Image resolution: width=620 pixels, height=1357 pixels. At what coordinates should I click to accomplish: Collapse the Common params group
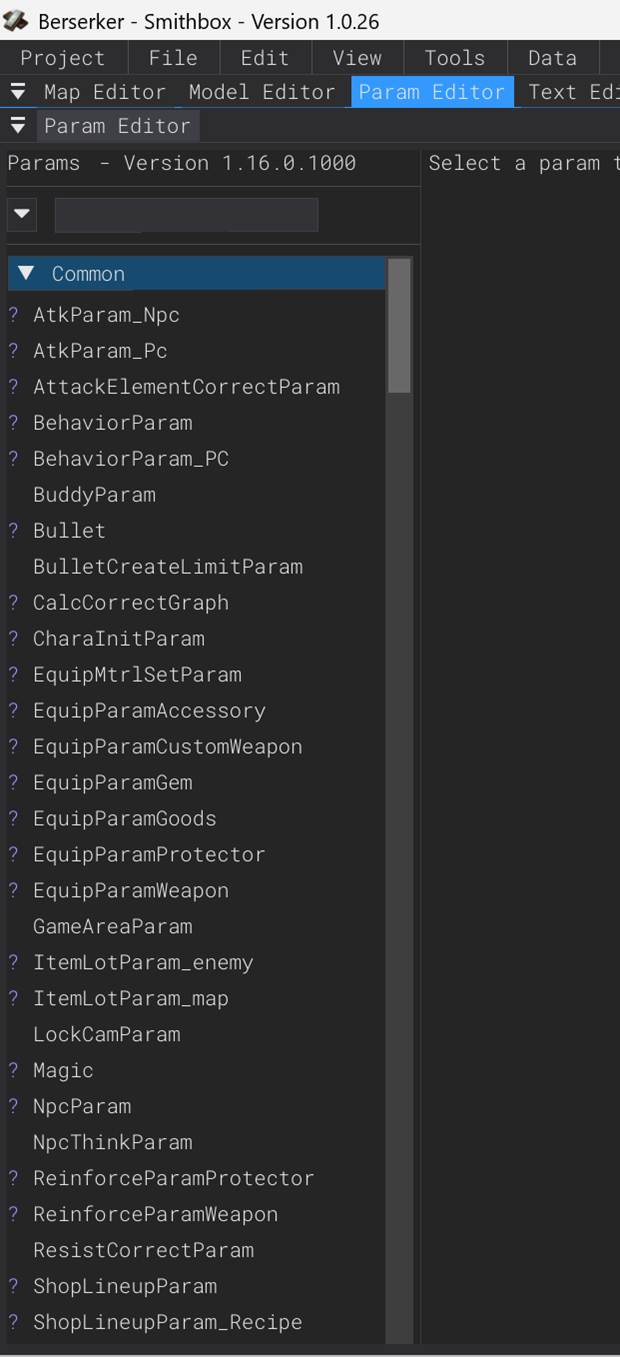pyautogui.click(x=27, y=273)
